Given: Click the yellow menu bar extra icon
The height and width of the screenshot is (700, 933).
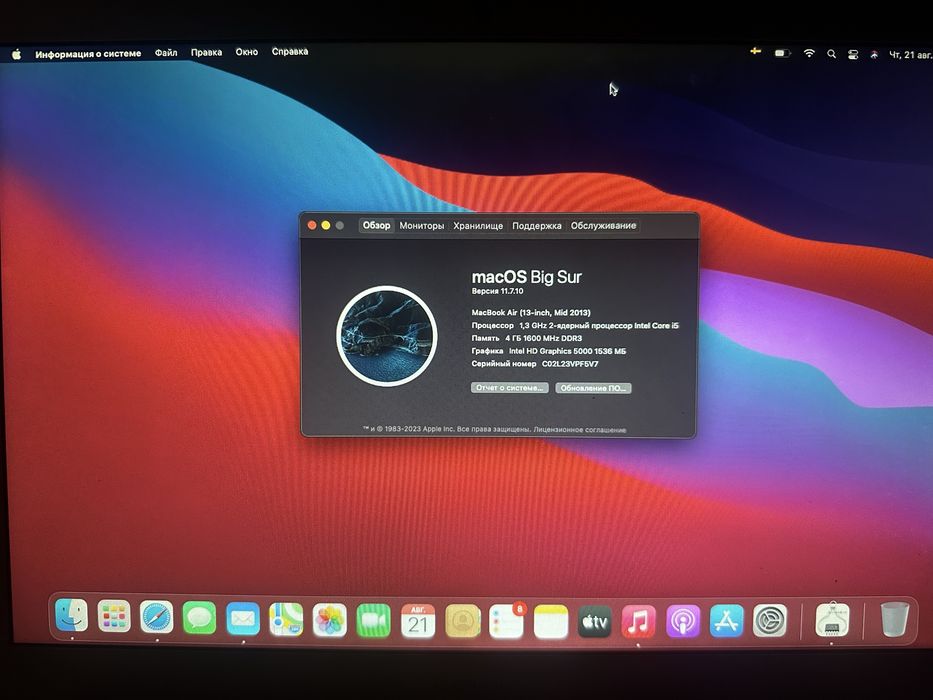Looking at the screenshot, I should point(755,51).
